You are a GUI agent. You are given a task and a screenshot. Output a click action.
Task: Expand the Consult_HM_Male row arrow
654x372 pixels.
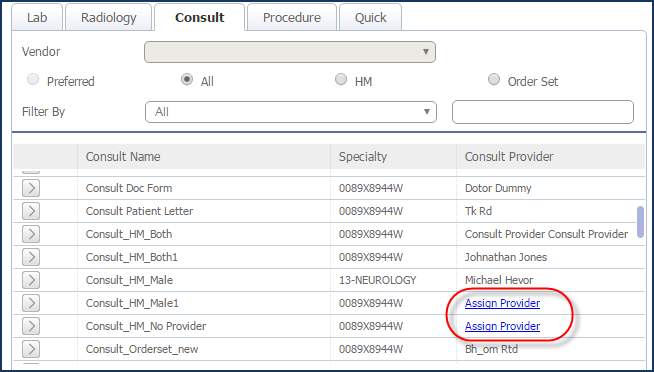pos(31,280)
